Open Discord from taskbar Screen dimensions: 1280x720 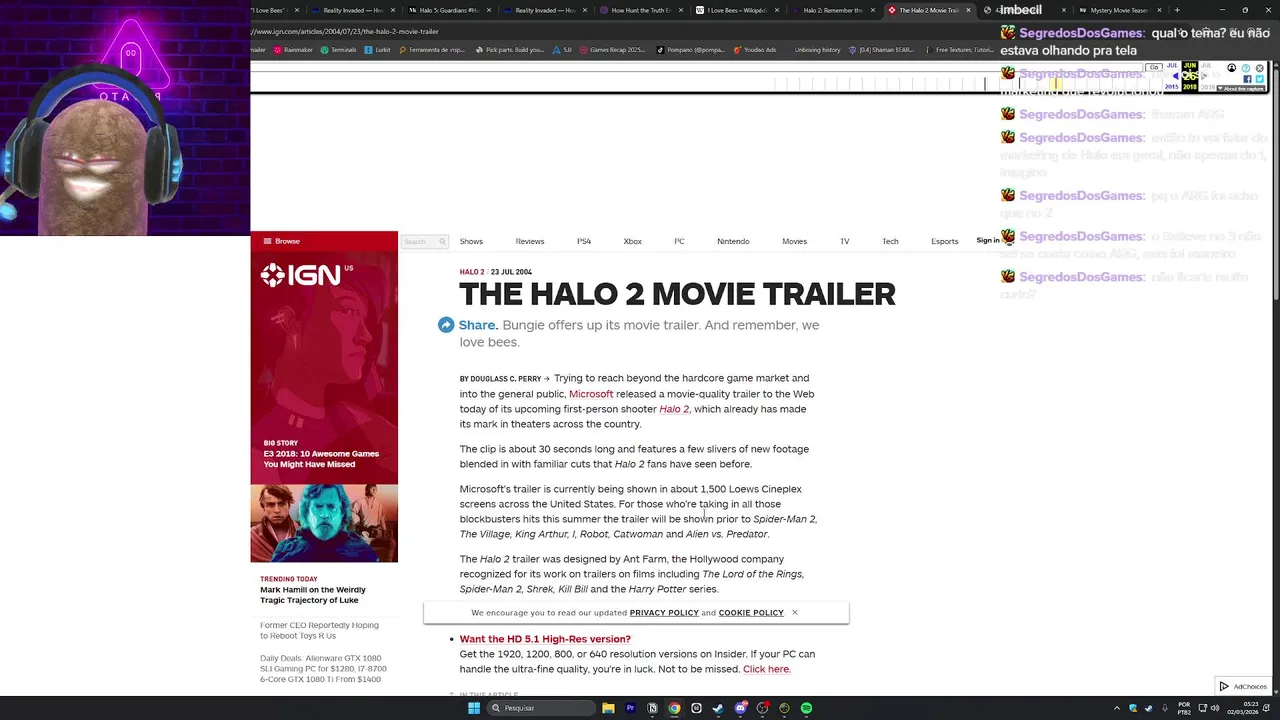[x=740, y=708]
